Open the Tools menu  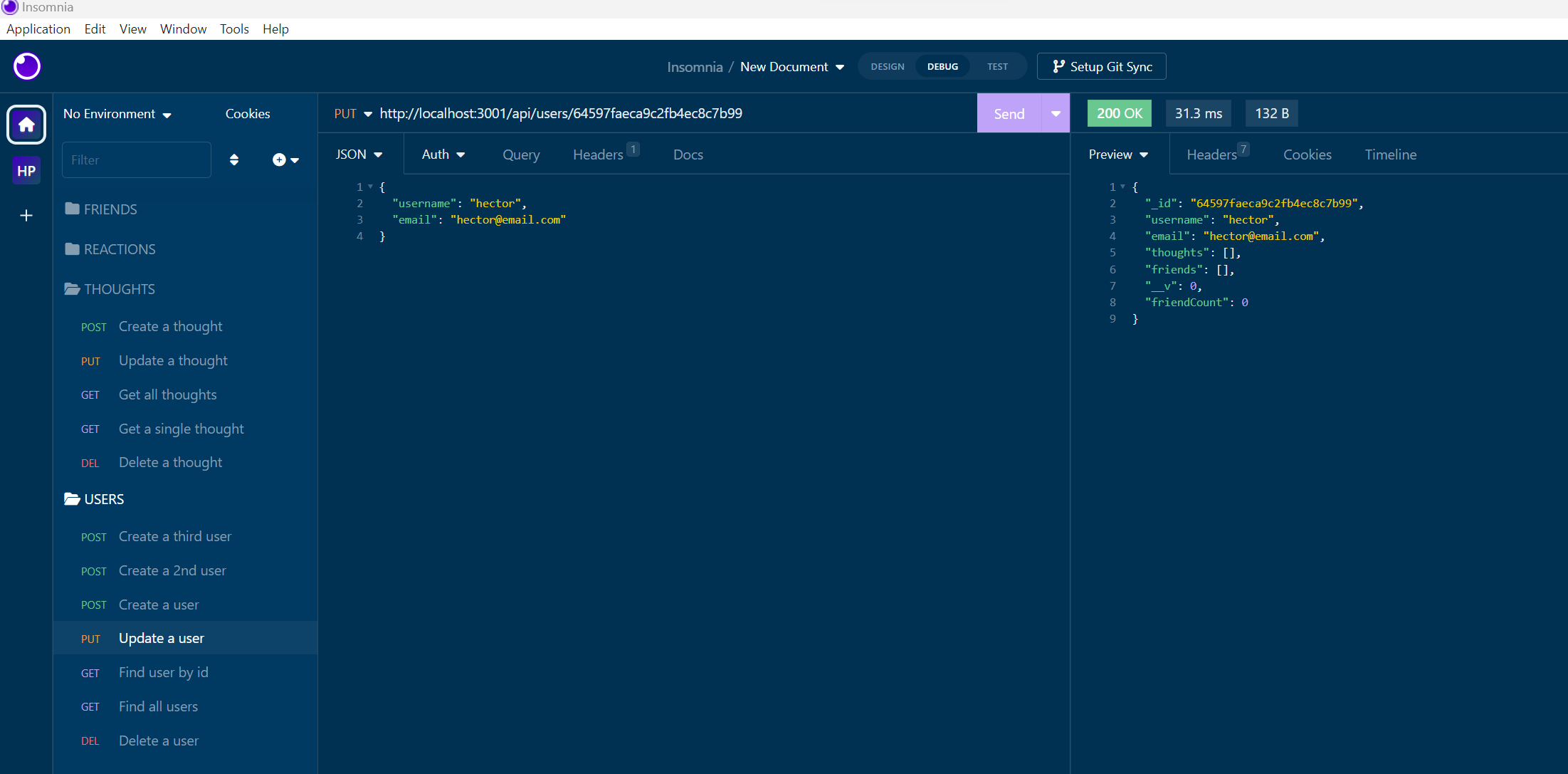234,28
